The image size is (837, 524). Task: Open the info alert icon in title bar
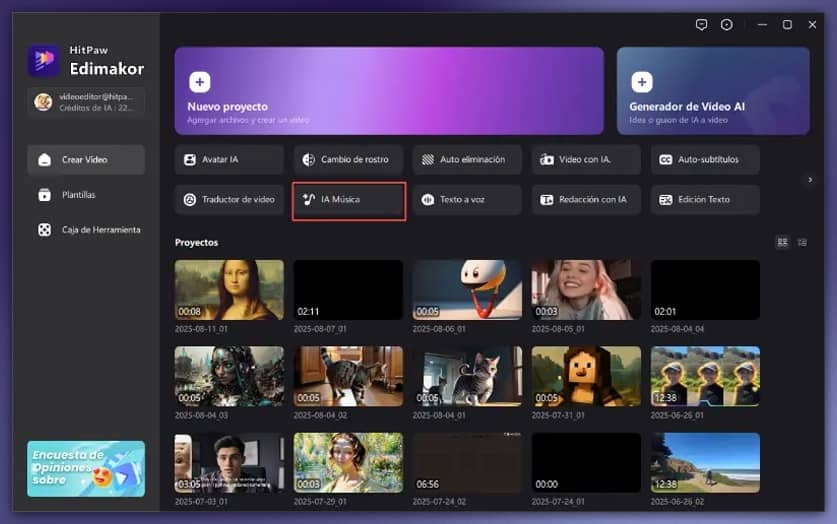pos(727,25)
